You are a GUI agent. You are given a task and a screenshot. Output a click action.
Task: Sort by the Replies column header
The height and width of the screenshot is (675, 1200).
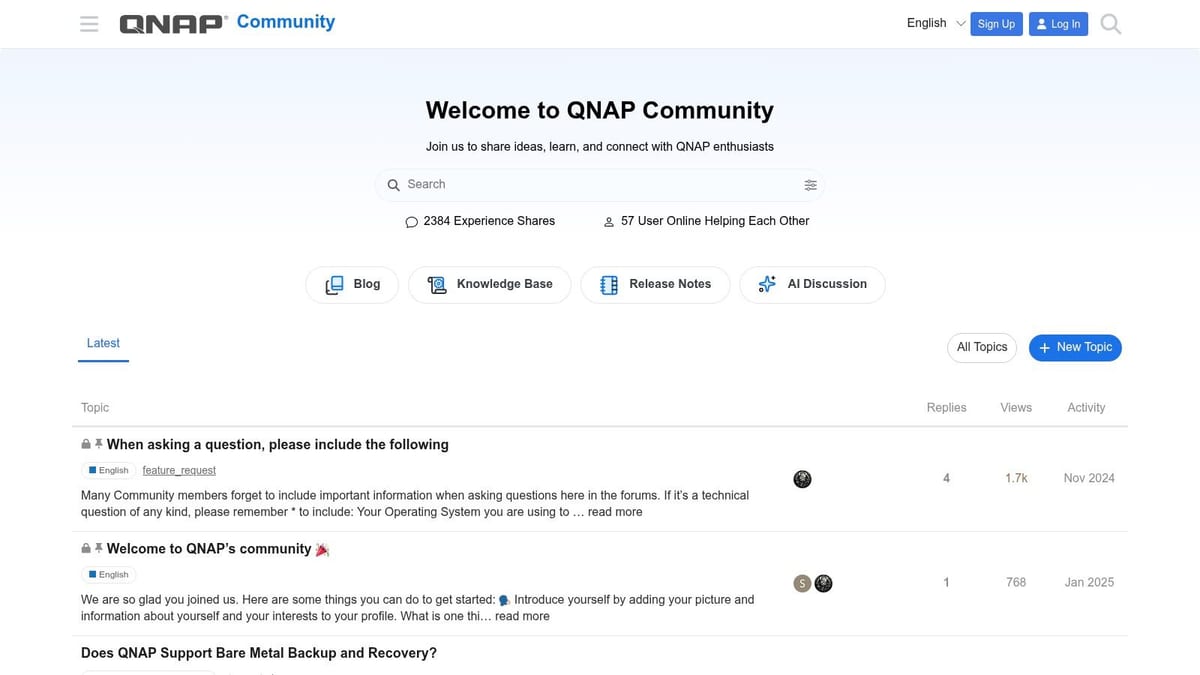946,408
